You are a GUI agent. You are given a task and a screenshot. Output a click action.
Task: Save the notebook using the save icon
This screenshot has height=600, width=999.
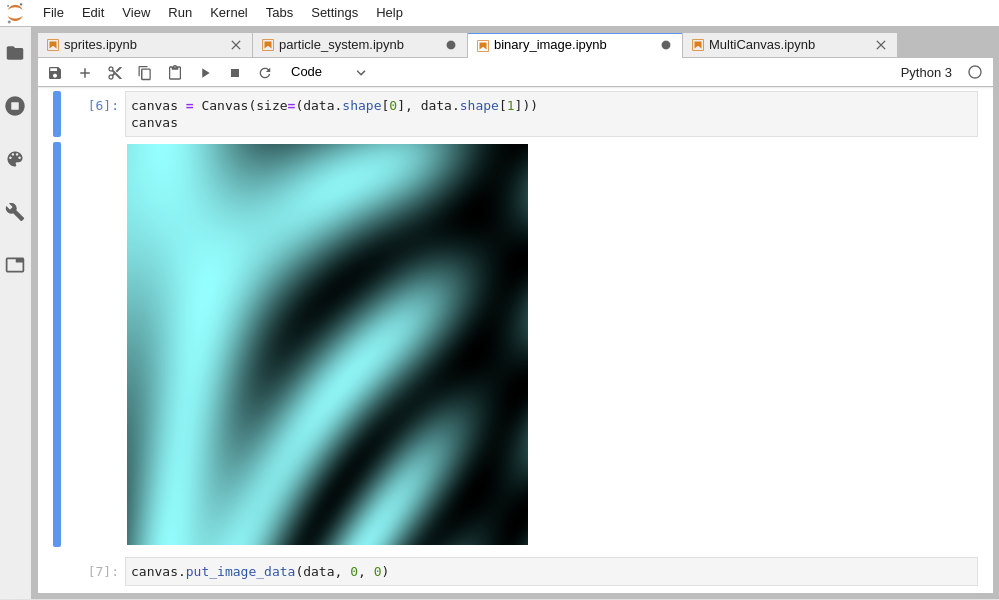point(55,72)
